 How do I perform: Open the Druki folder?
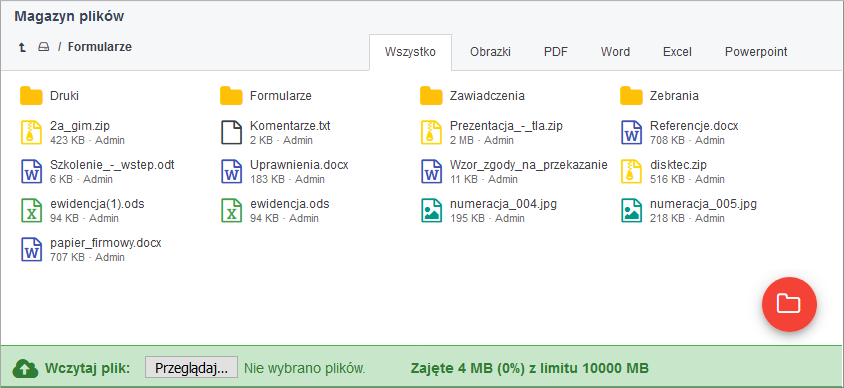(50, 96)
